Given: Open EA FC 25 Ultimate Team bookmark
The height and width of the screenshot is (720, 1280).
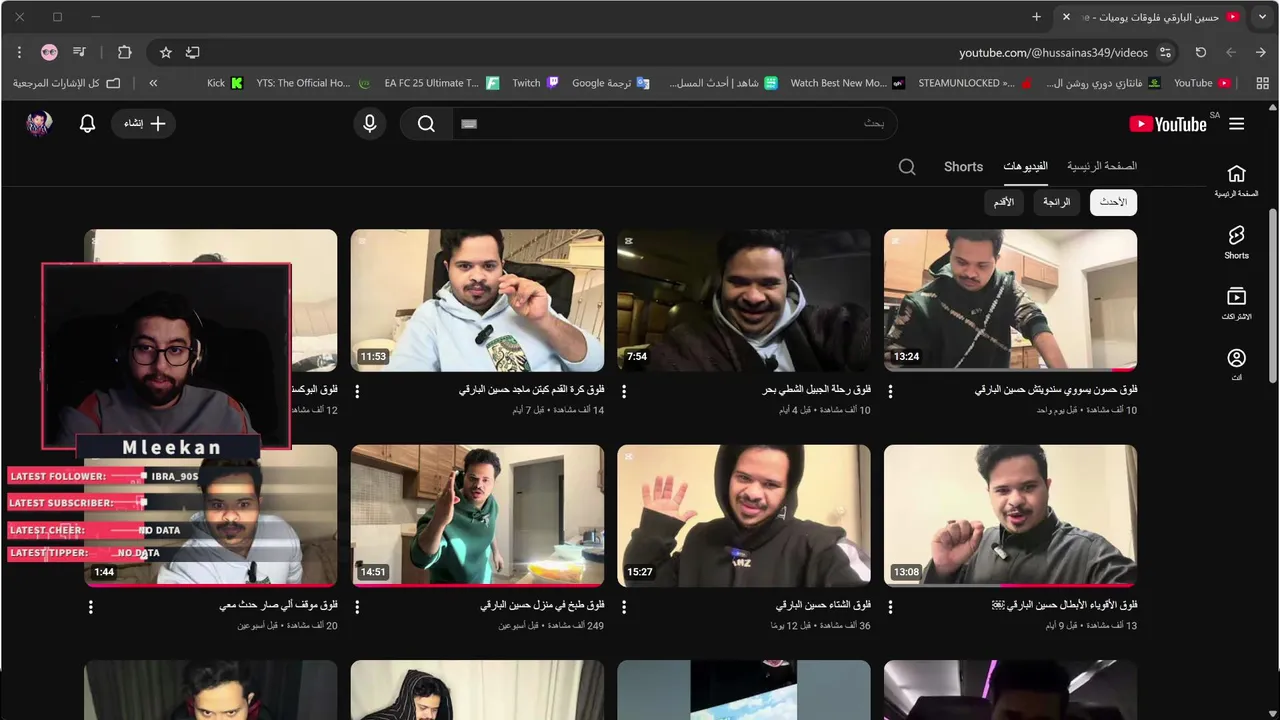Looking at the screenshot, I should click(441, 83).
